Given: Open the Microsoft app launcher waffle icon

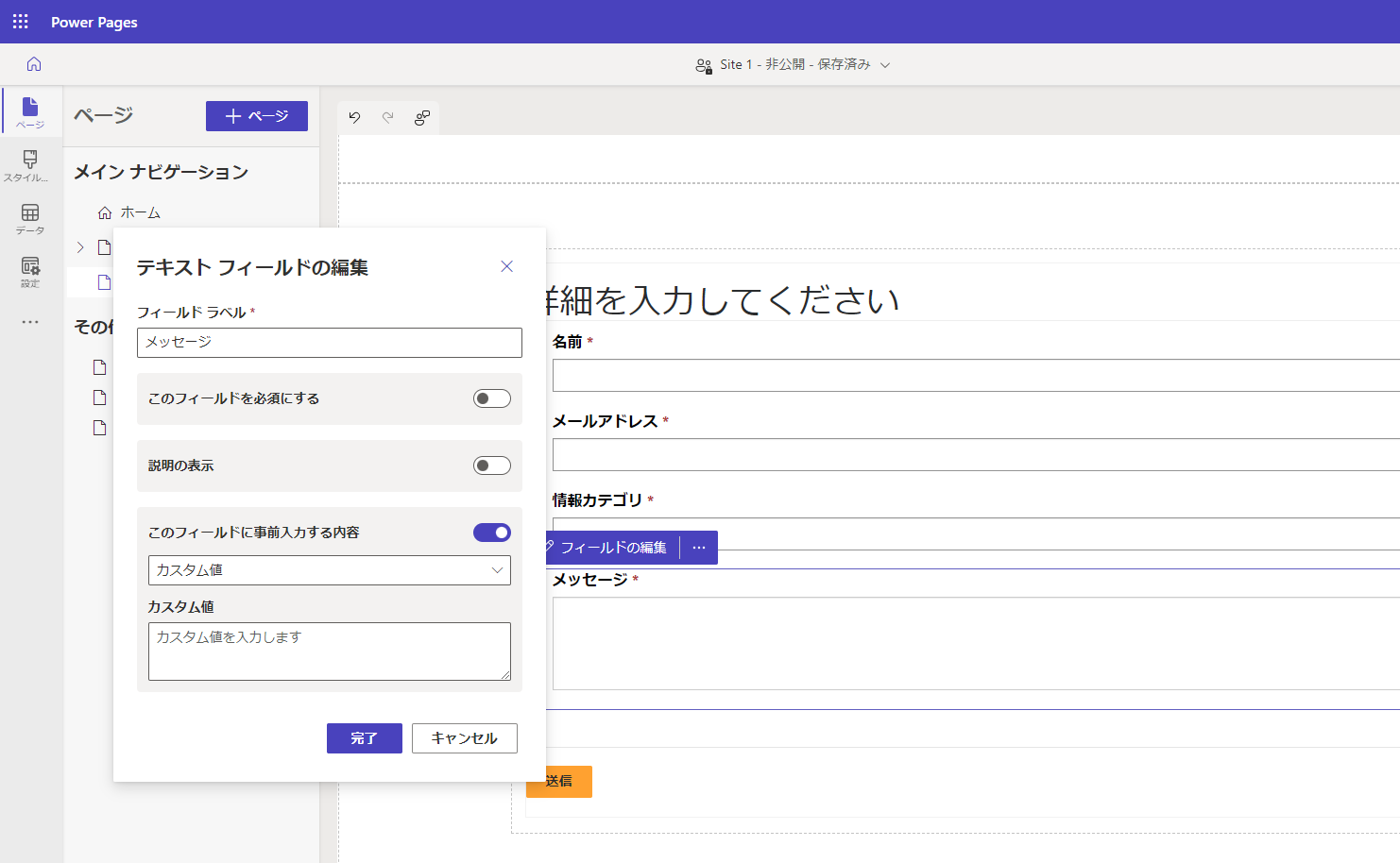Looking at the screenshot, I should pyautogui.click(x=20, y=21).
